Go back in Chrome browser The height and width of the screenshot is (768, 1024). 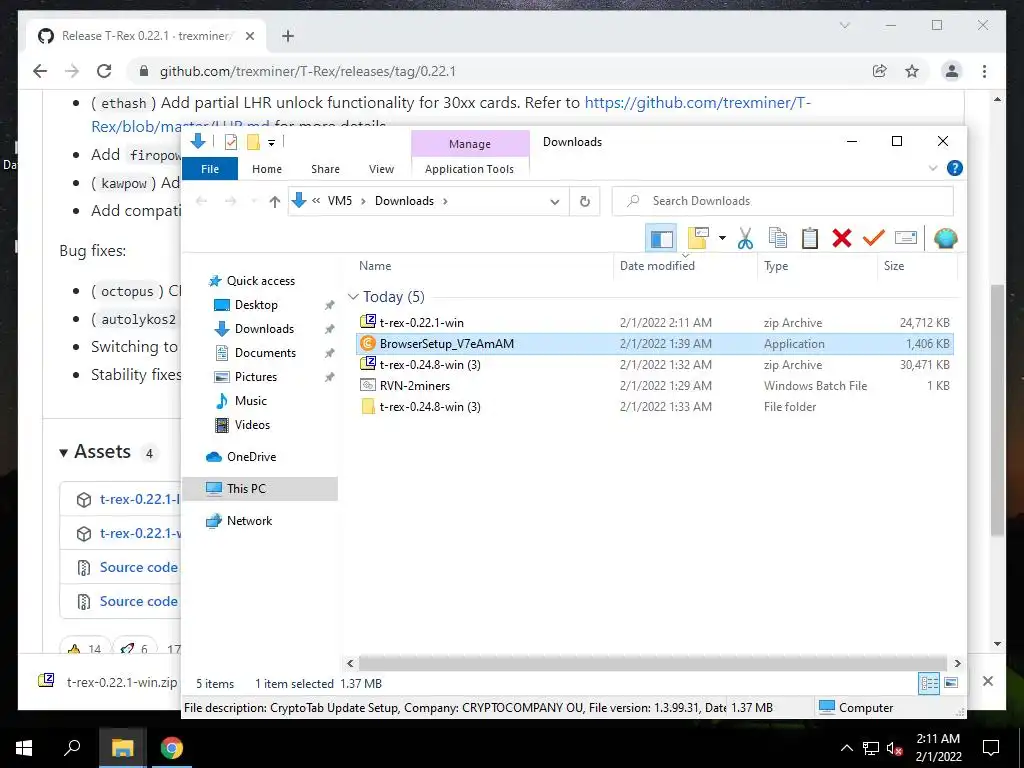click(40, 71)
